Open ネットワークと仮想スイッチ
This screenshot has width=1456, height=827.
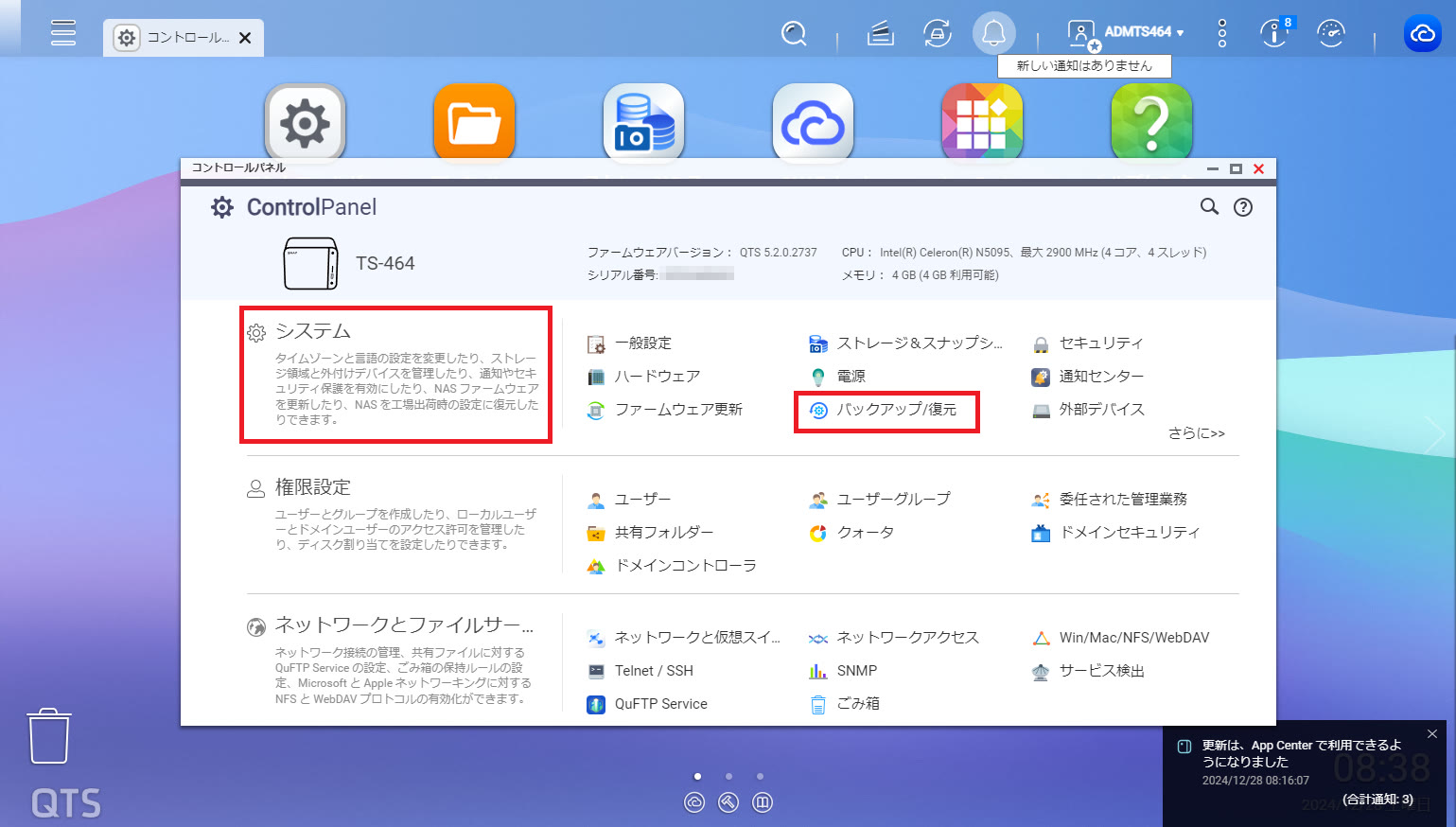(x=685, y=638)
